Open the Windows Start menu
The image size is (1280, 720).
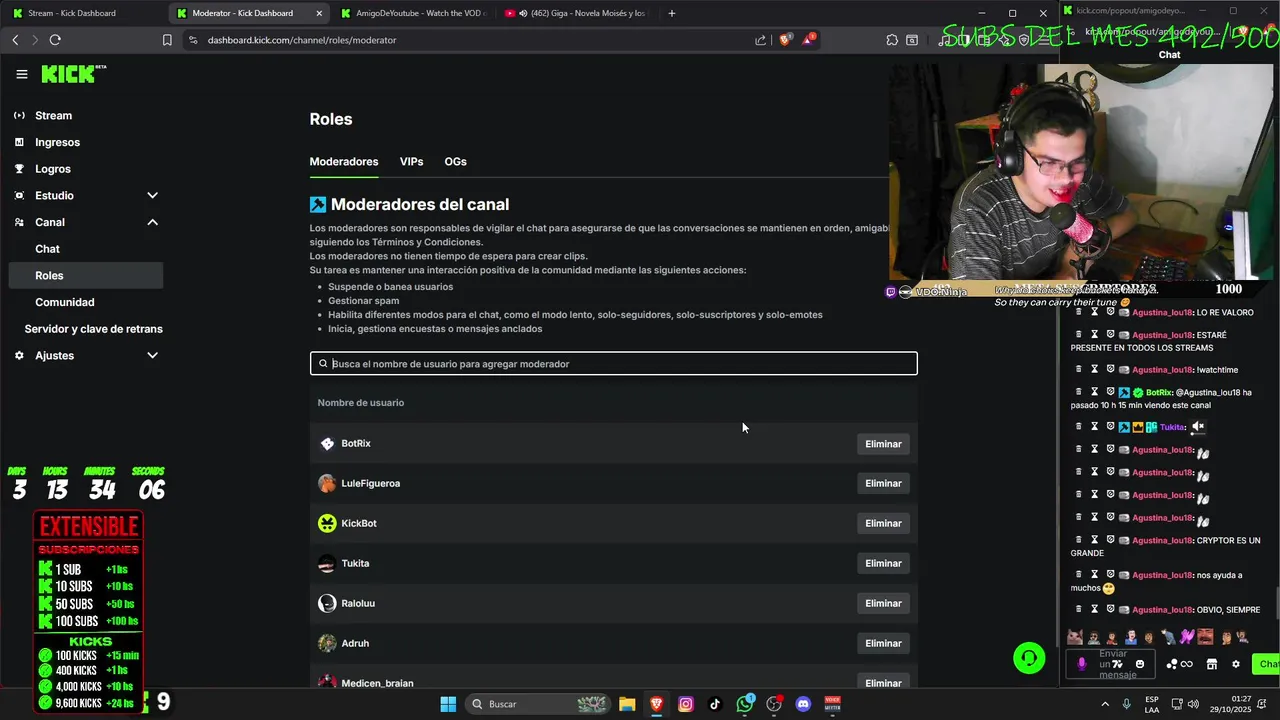pos(448,704)
